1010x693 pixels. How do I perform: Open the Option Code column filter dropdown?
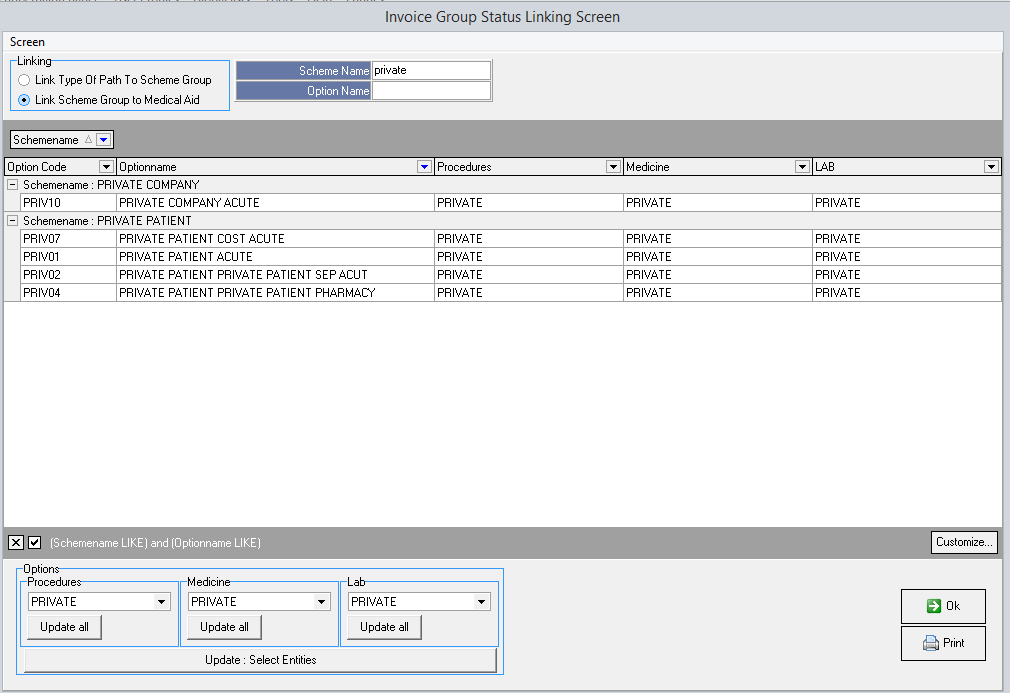[106, 167]
